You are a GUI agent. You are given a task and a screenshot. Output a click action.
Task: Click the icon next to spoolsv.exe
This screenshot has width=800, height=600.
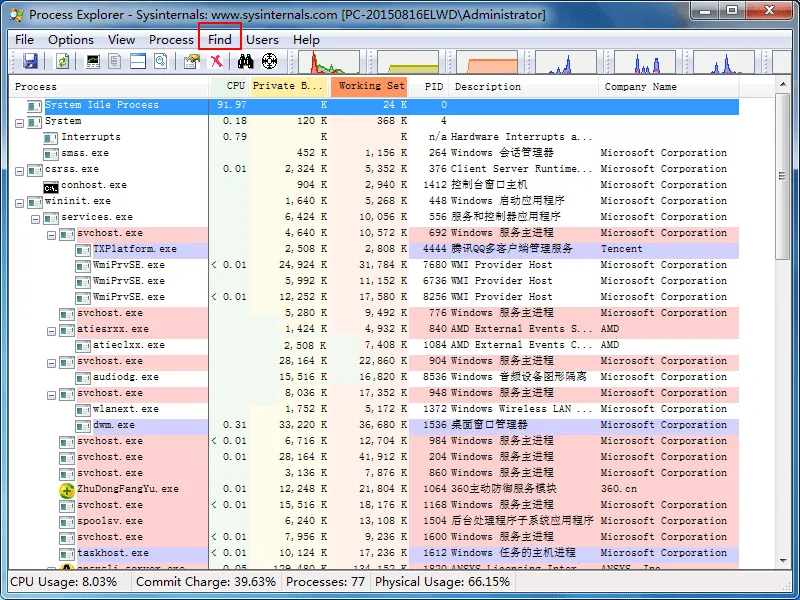pos(67,522)
